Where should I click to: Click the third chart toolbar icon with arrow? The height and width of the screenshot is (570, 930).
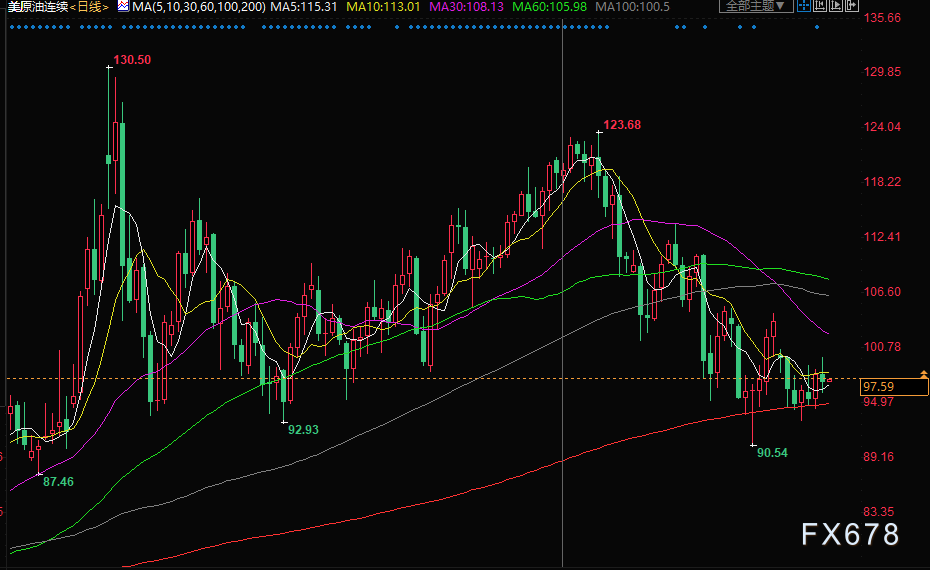coord(834,6)
